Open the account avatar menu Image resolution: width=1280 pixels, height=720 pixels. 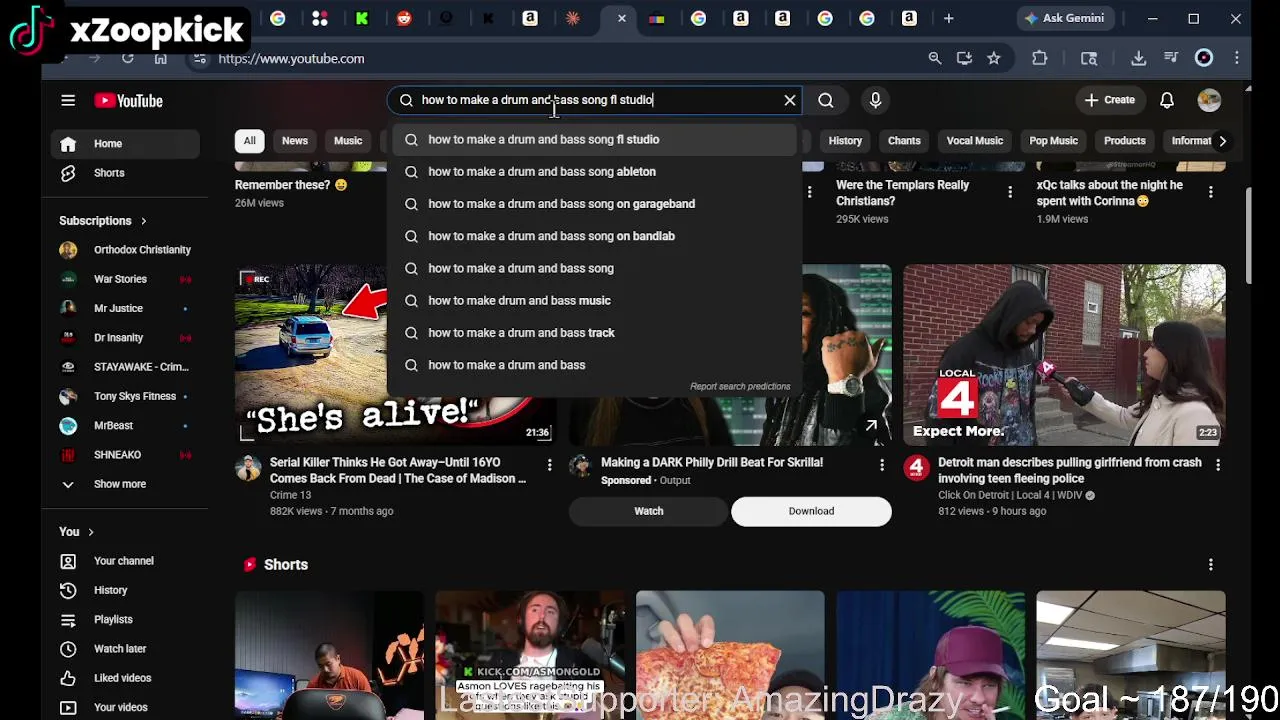coord(1209,100)
